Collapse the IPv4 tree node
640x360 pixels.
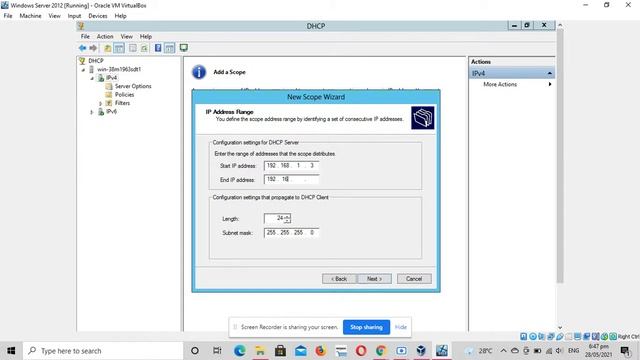92,78
